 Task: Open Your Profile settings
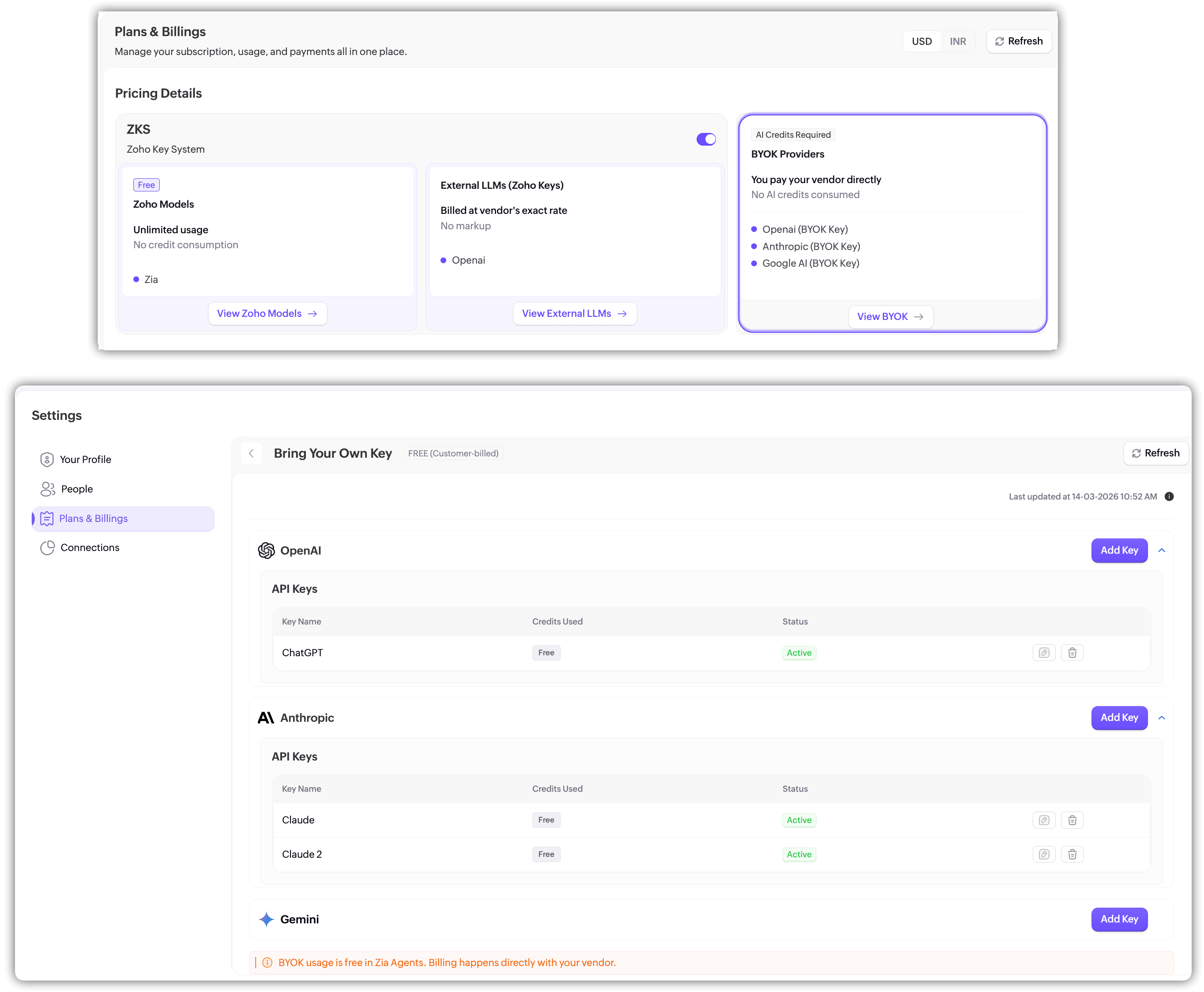coord(85,459)
